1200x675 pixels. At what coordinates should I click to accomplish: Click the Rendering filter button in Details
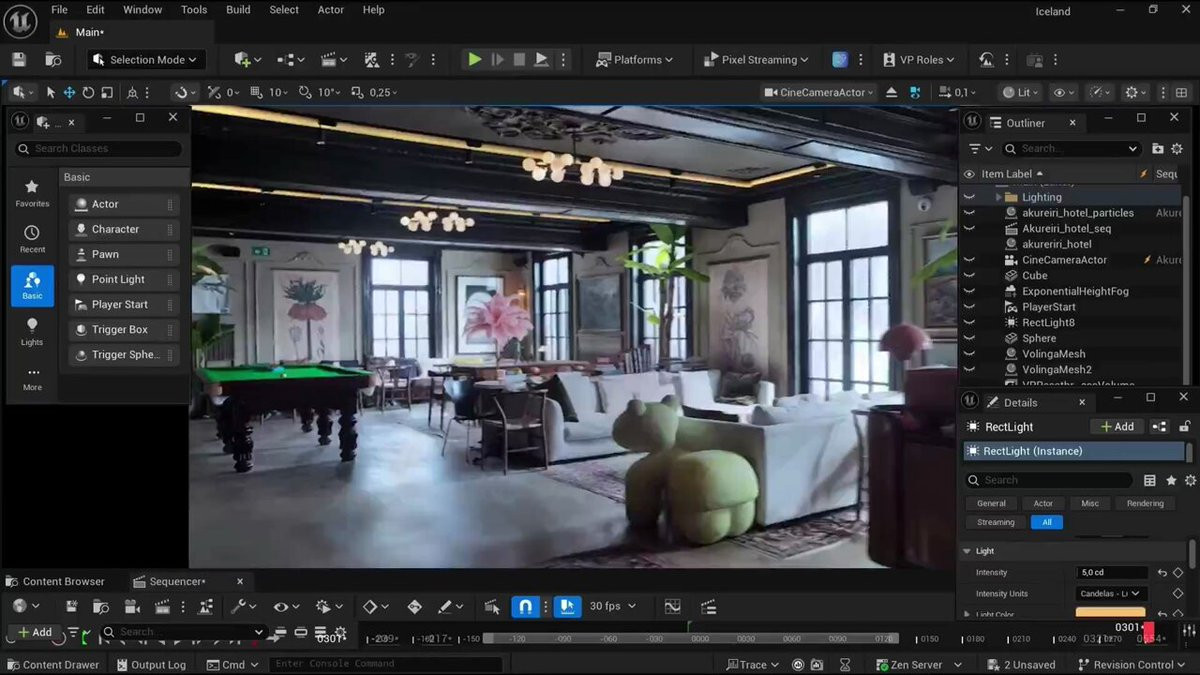click(x=1145, y=503)
